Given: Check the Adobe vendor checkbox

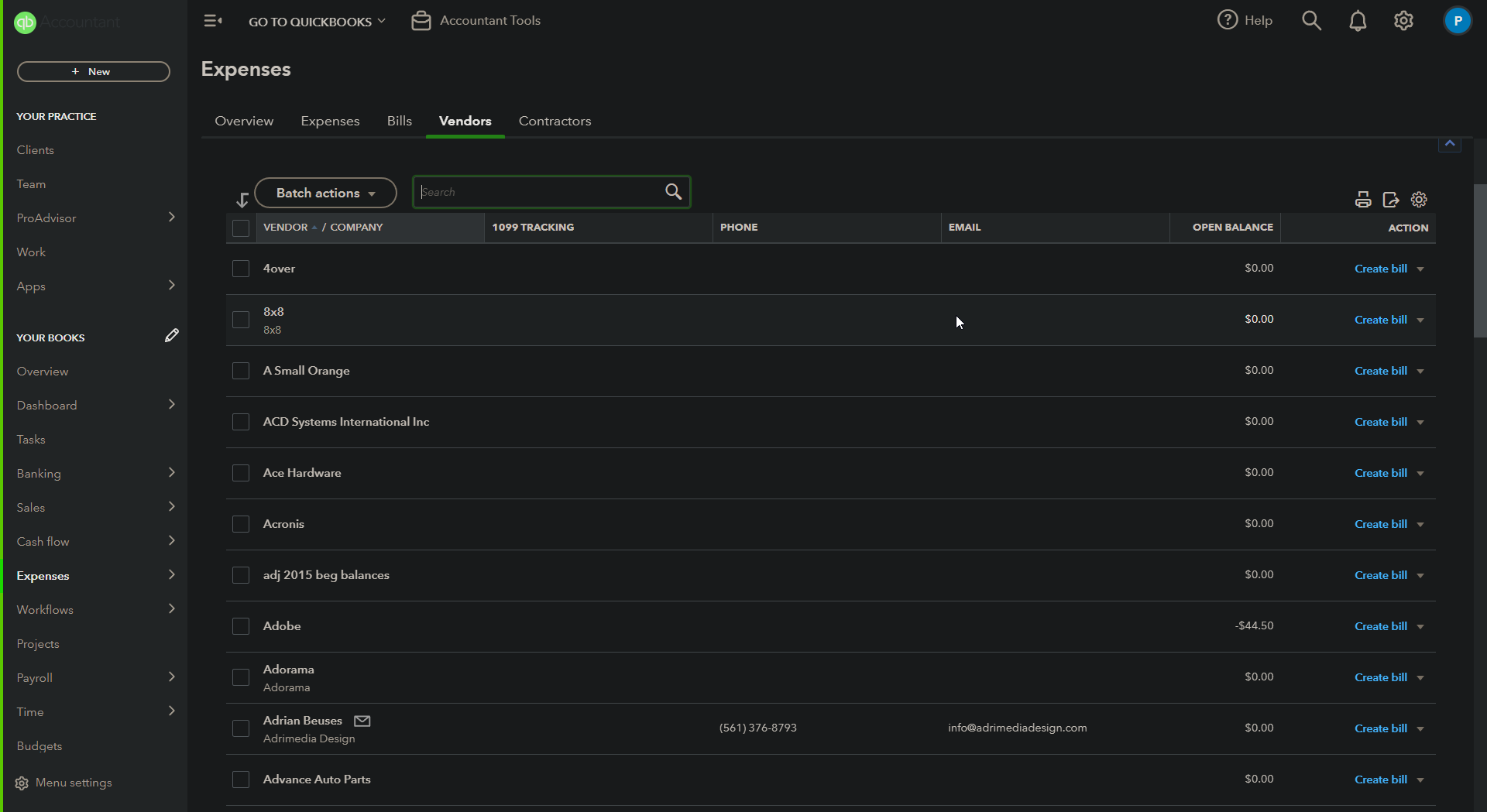Looking at the screenshot, I should tap(241, 626).
